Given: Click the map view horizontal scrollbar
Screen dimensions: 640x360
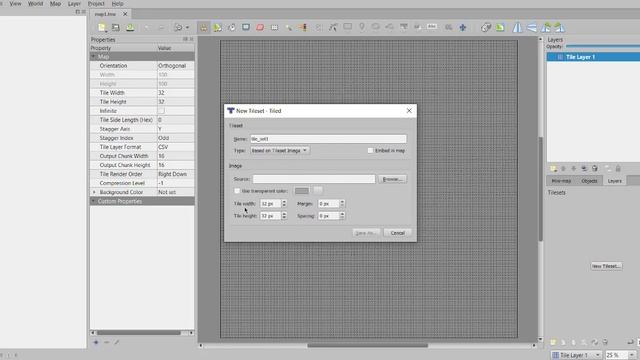Looking at the screenshot, I should (x=367, y=346).
